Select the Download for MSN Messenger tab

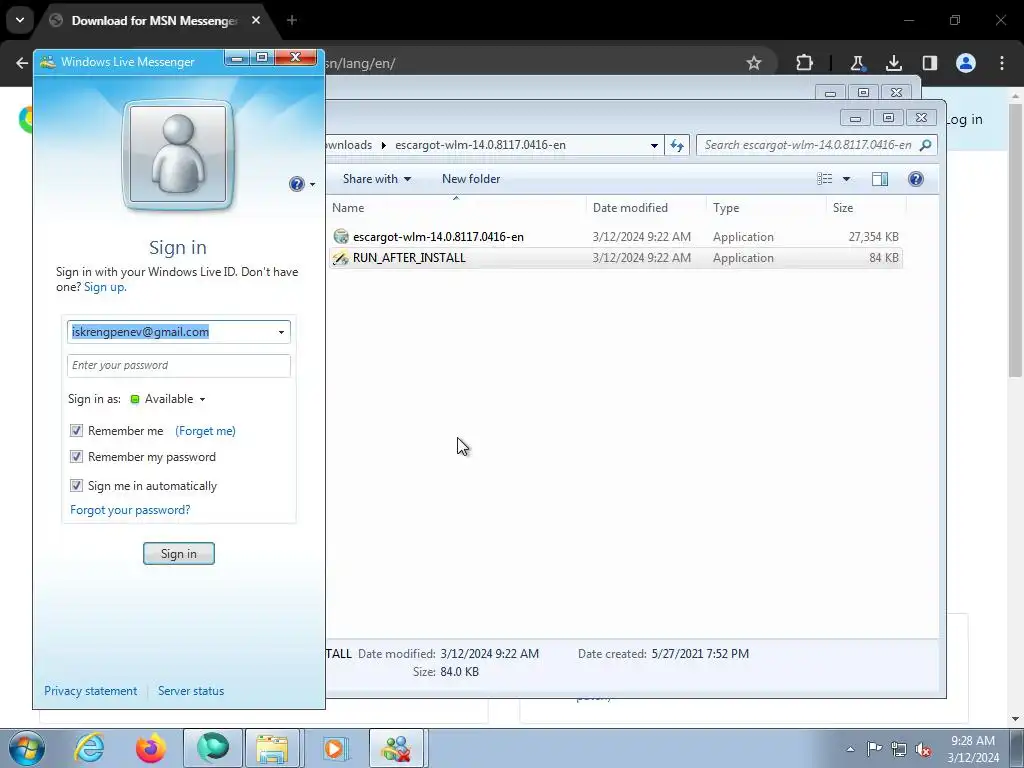154,21
